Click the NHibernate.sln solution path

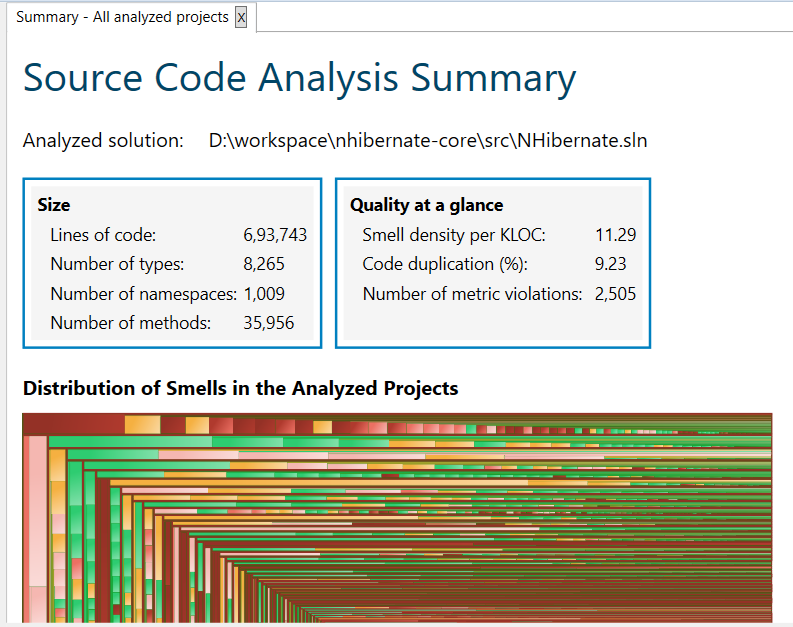427,141
